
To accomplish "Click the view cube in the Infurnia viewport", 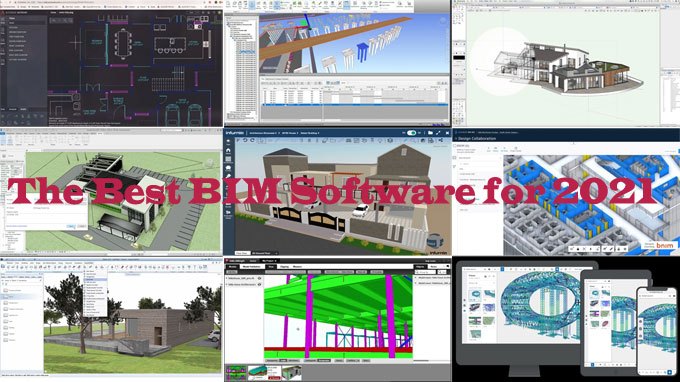I will pos(435,241).
